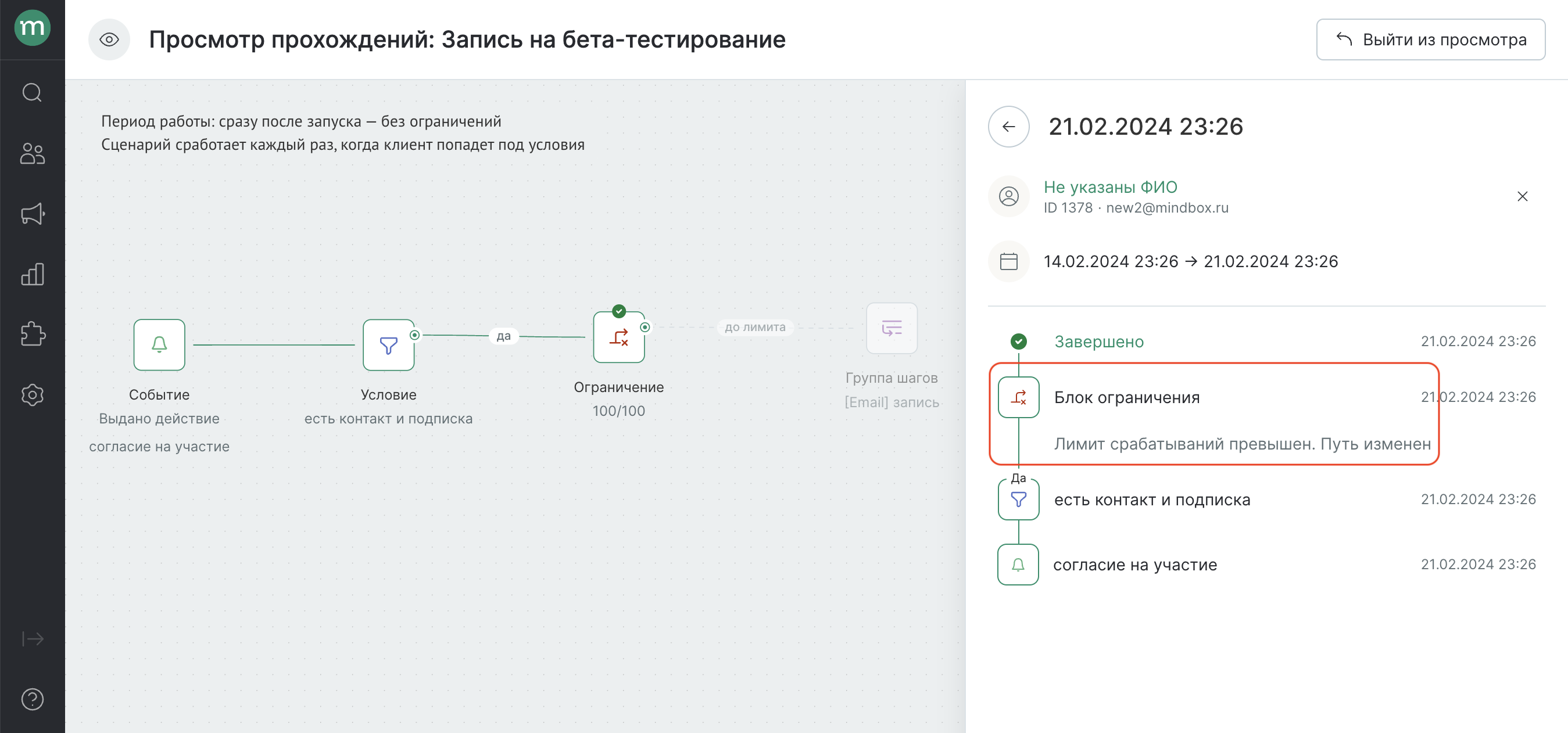Click the Ограничение node output connector
This screenshot has height=733, width=1568.
pos(645,327)
